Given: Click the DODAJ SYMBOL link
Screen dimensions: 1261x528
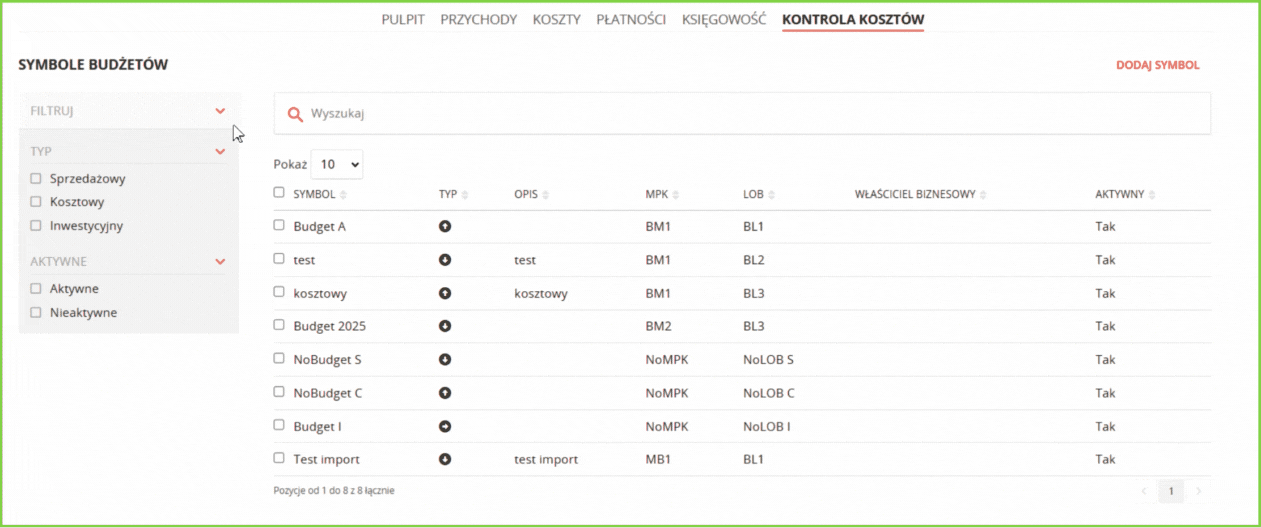Looking at the screenshot, I should [1158, 65].
